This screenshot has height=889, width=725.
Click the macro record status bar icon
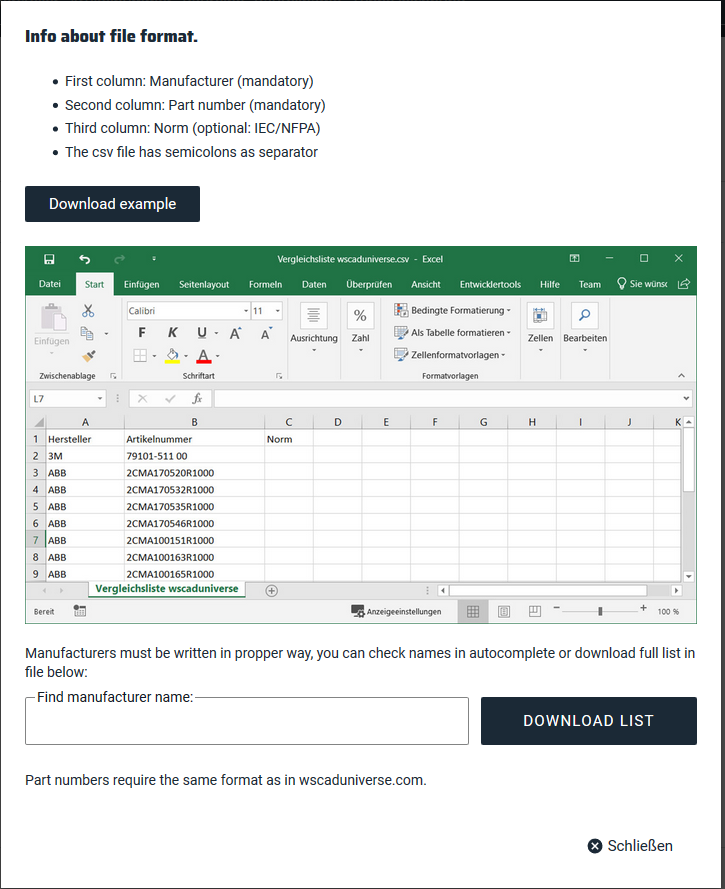pyautogui.click(x=79, y=611)
